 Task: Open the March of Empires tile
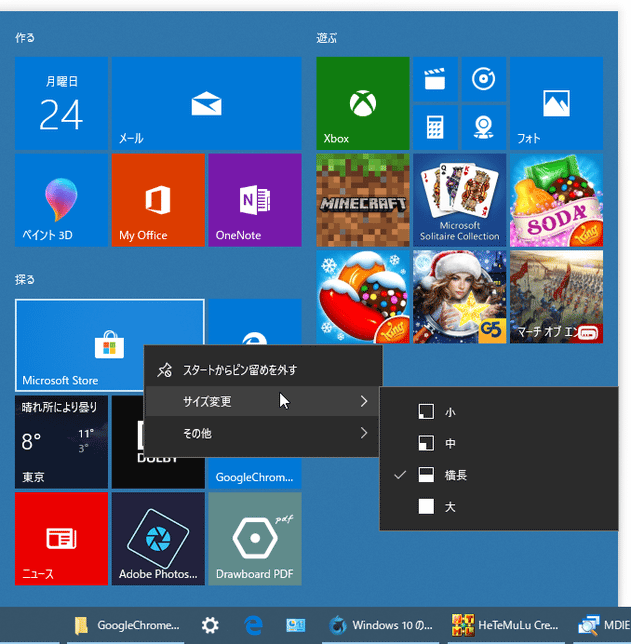click(556, 297)
